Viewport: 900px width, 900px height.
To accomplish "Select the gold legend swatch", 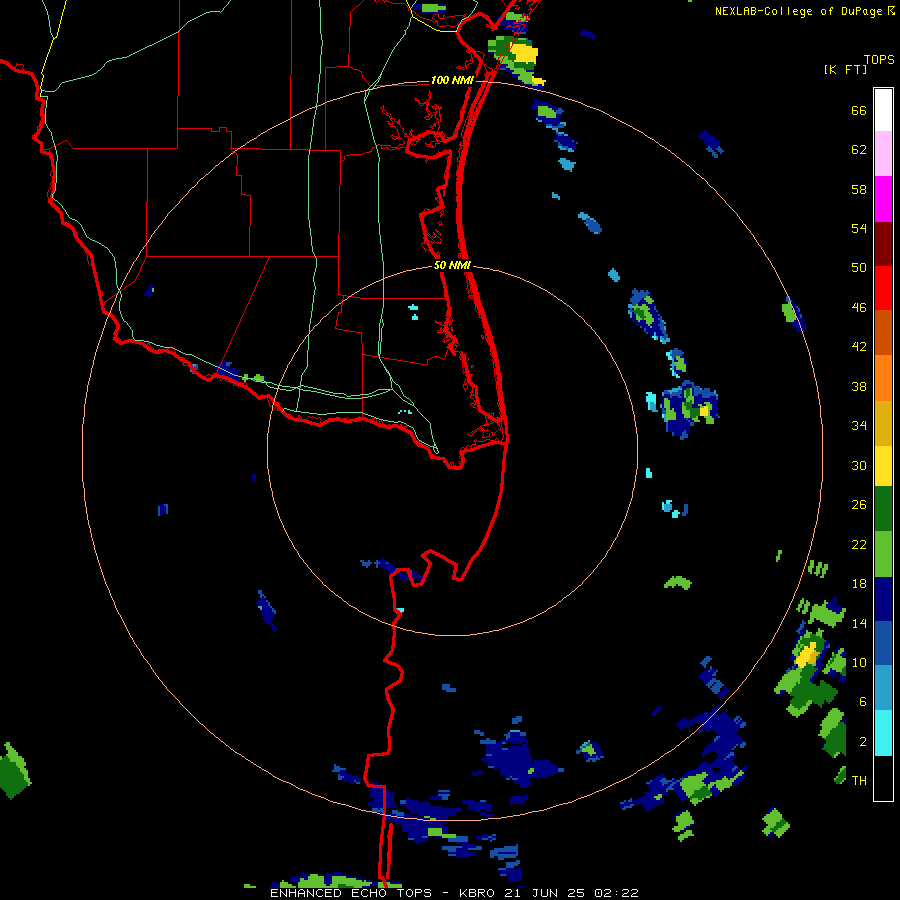I will pyautogui.click(x=883, y=423).
